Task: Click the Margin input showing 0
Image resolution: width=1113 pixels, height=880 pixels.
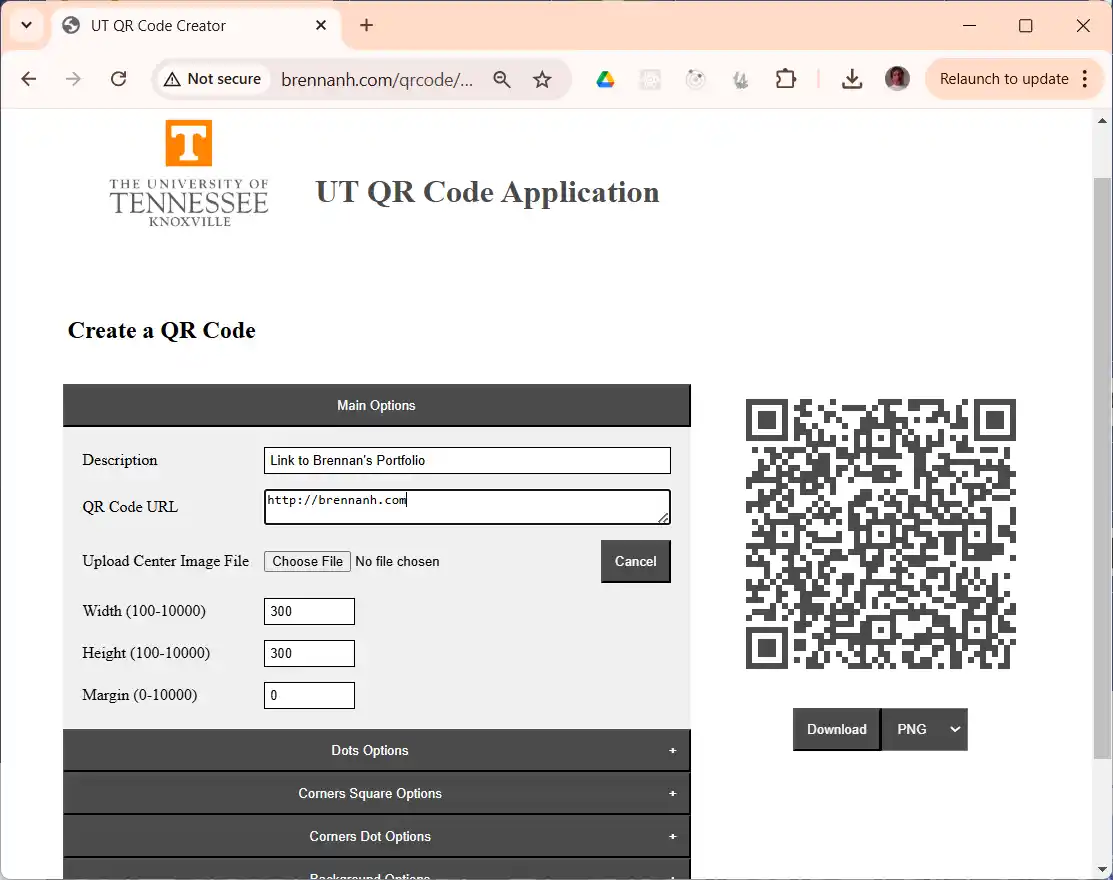Action: point(309,695)
